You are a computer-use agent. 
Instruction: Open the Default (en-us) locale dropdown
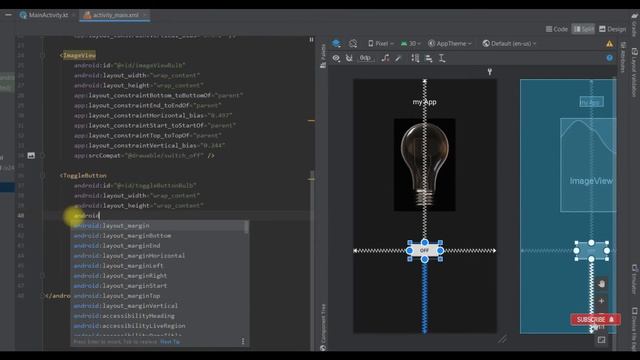[509, 43]
